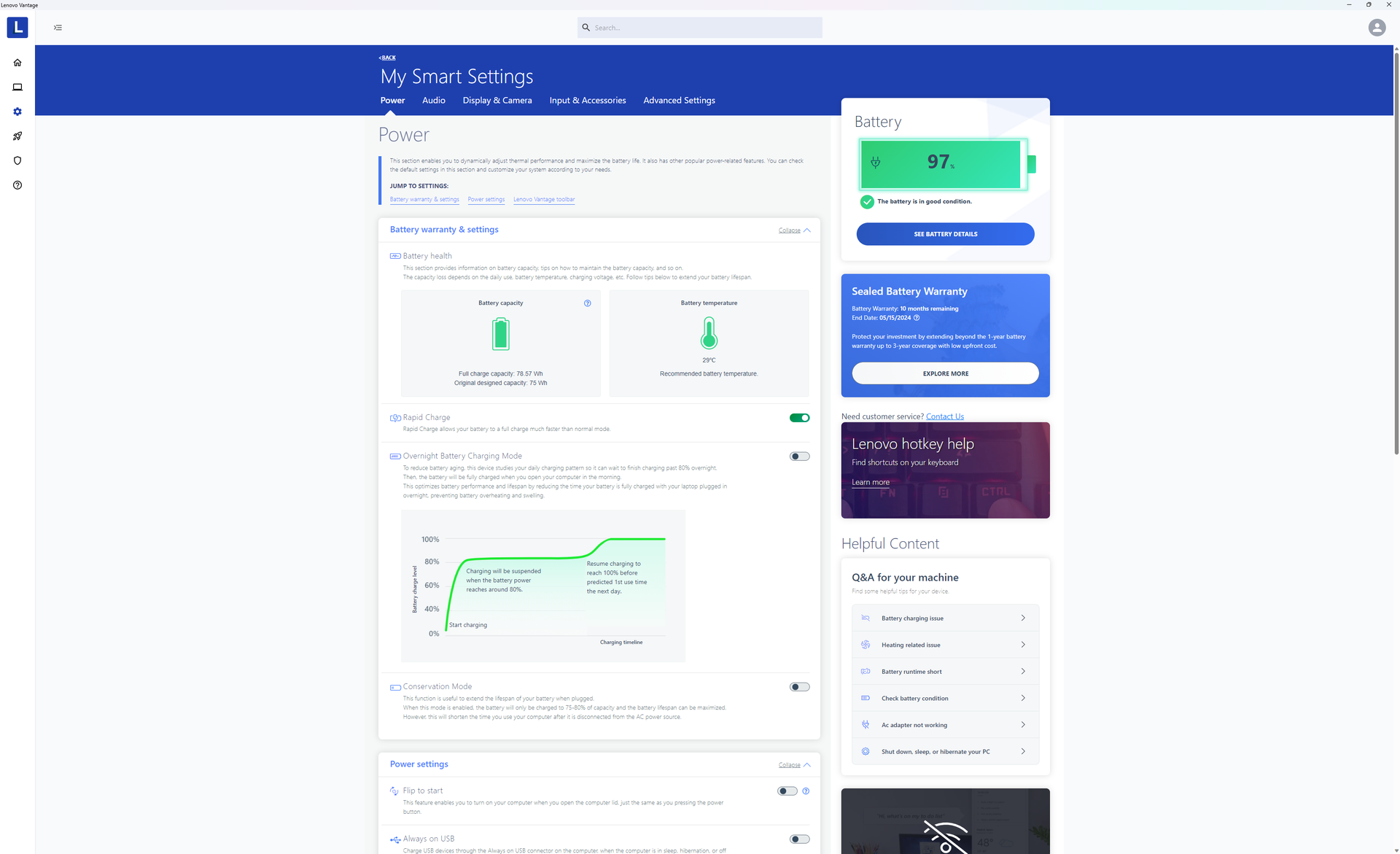Click the Flip to start help icon
The height and width of the screenshot is (854, 1400).
click(x=806, y=791)
